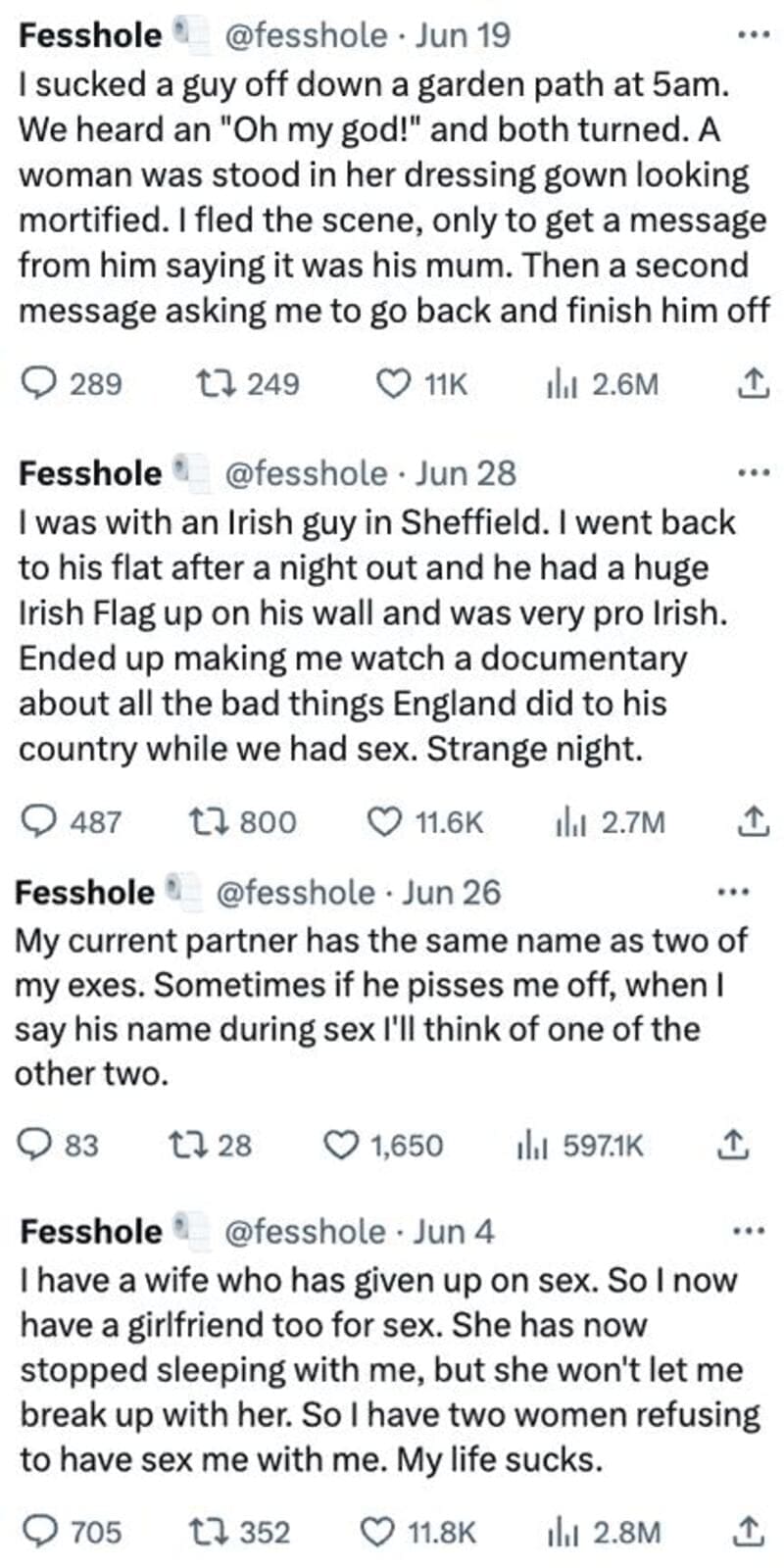Share the Jun 19 tweet
This screenshot has width=784, height=1568.
coord(751,383)
